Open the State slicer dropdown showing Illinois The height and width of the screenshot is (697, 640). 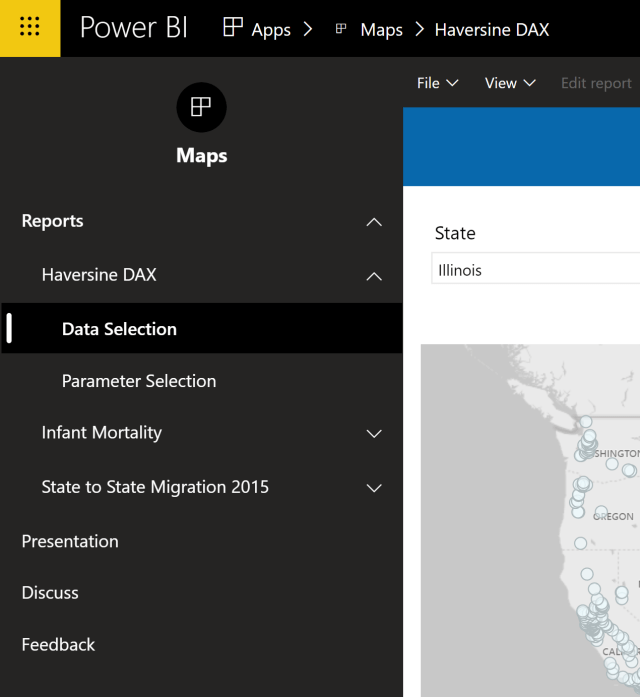[535, 270]
